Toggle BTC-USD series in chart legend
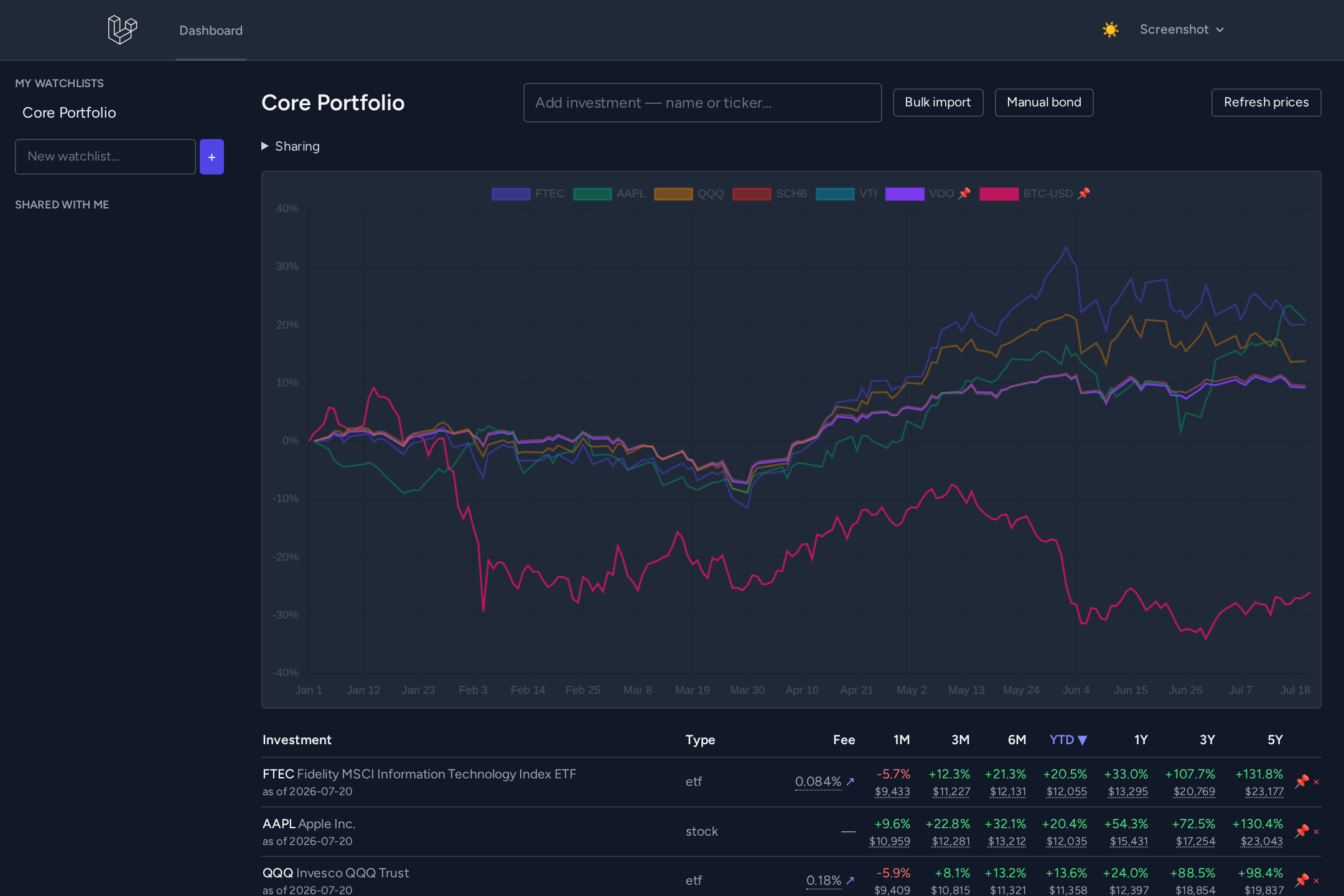 (1035, 194)
